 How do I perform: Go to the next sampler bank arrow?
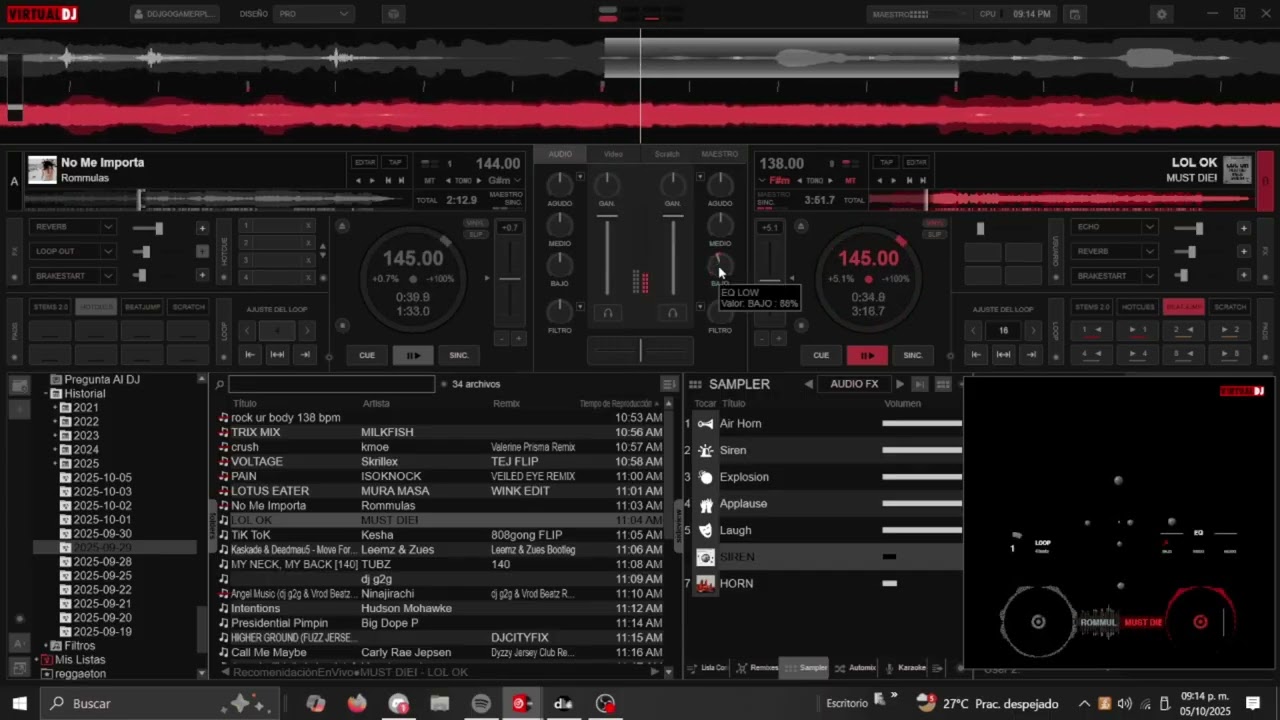coord(899,384)
